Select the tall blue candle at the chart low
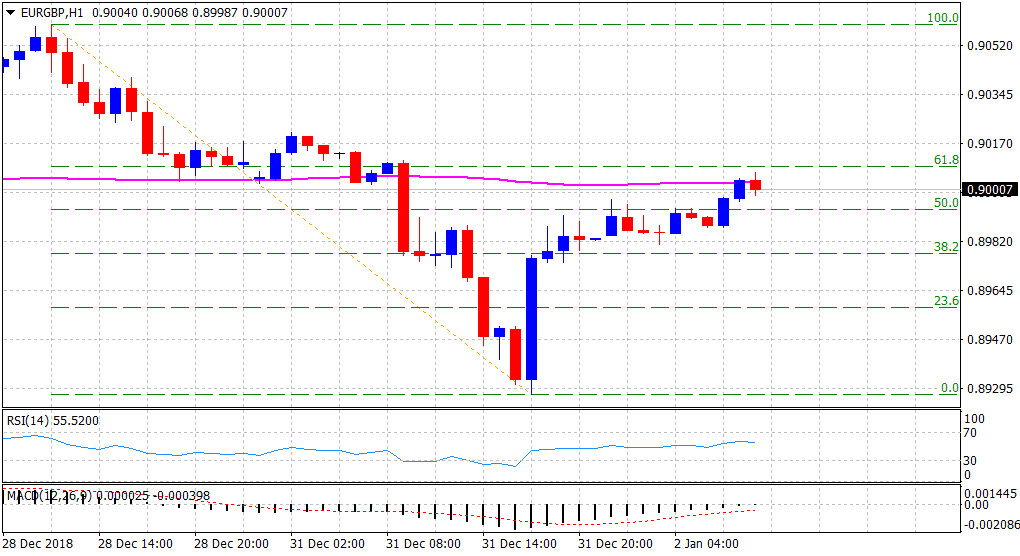The width and height of the screenshot is (1020, 556). click(x=531, y=318)
